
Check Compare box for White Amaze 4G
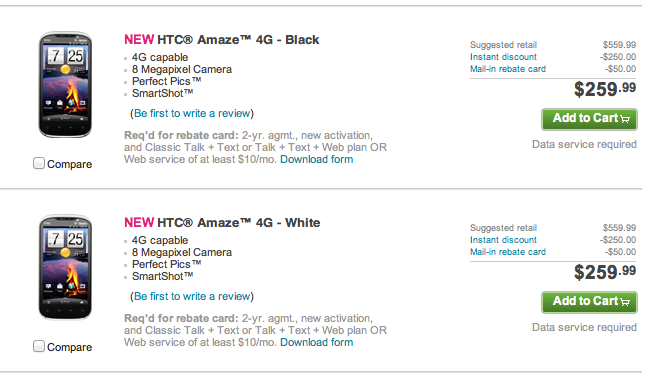[39, 346]
